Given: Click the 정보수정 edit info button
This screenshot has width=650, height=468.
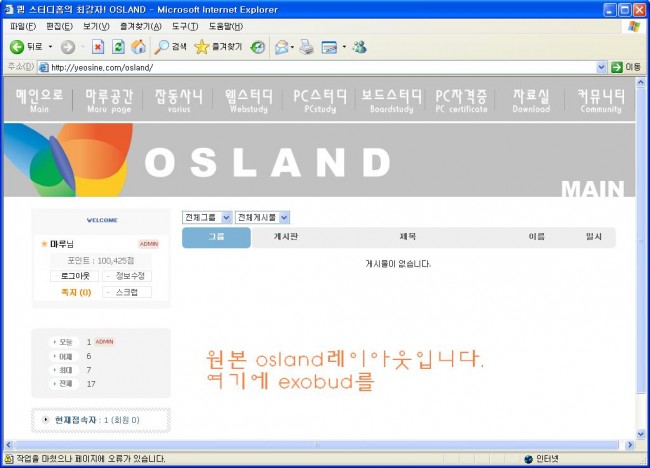Looking at the screenshot, I should pos(127,276).
